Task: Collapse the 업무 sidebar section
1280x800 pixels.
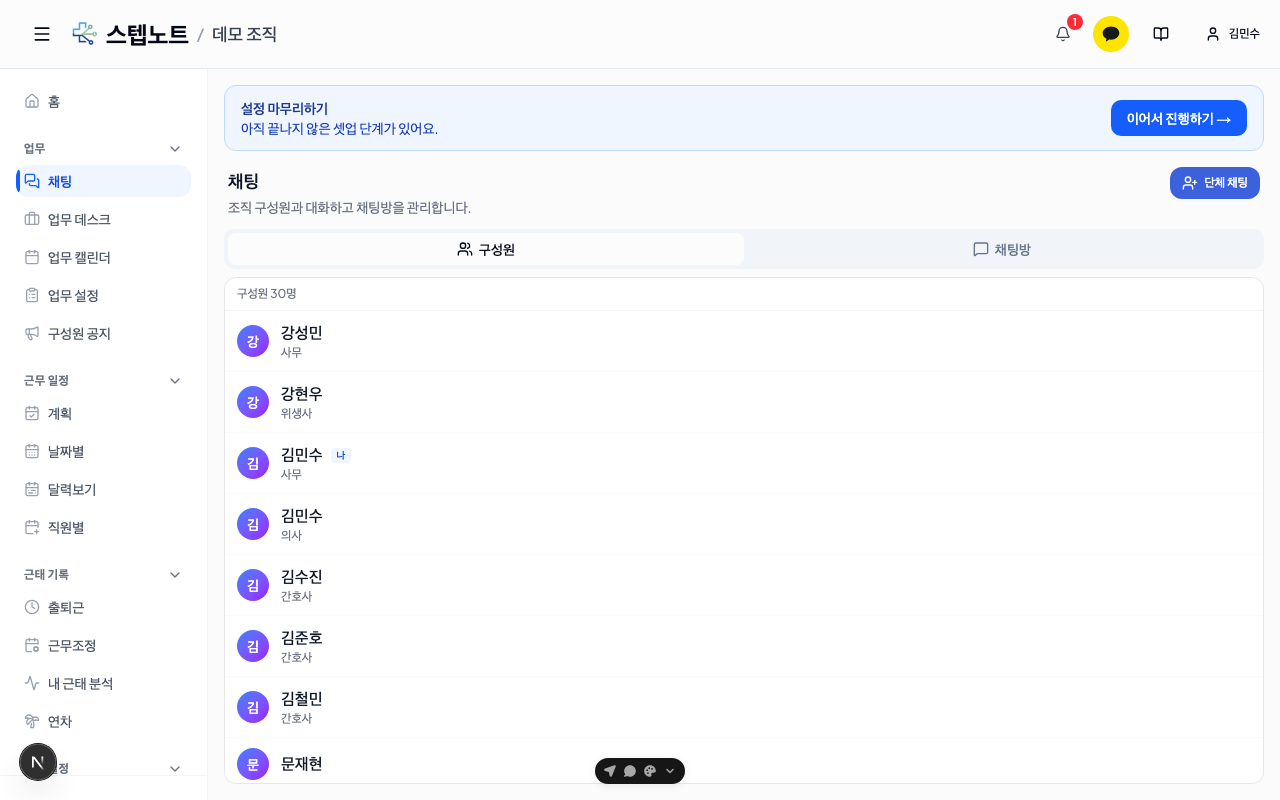Action: 175,148
